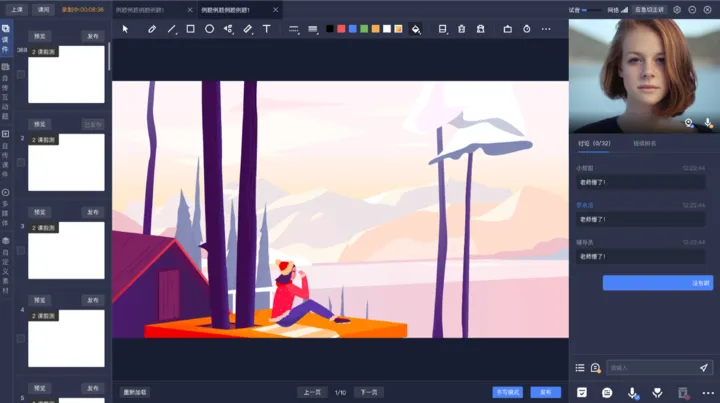Go to previous page with 上一页

pos(312,392)
